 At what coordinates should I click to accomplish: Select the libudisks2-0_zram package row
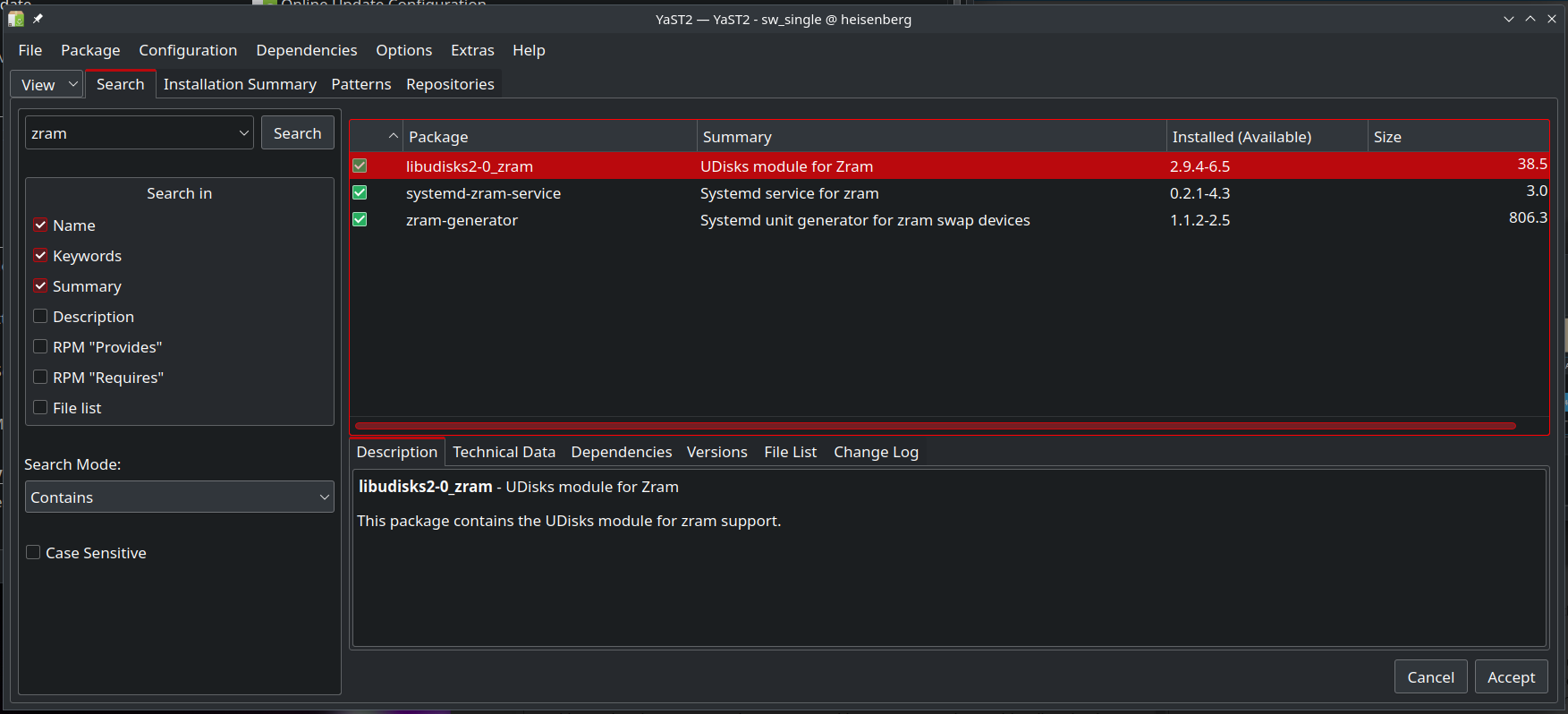949,166
